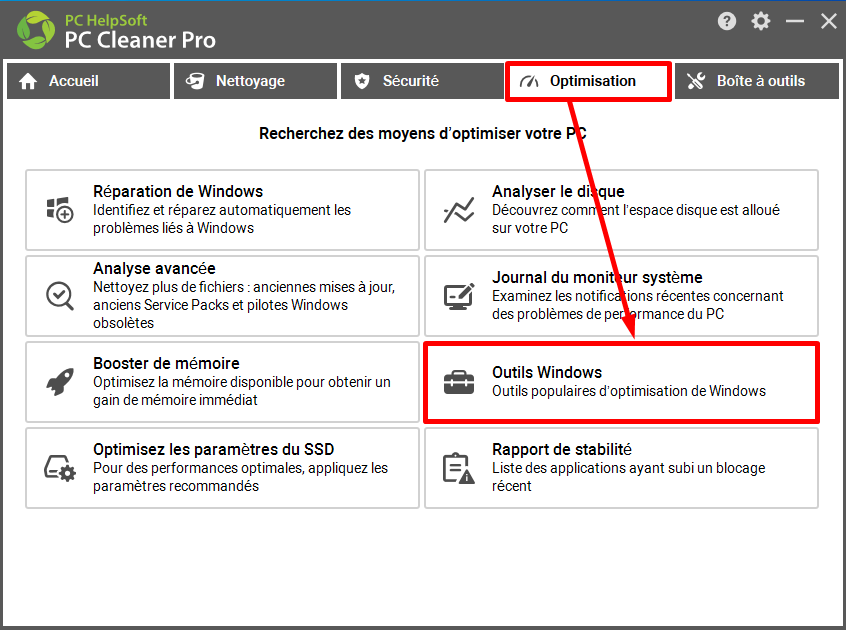Go to the Boîte à outils tab
This screenshot has width=846, height=630.
[x=757, y=81]
